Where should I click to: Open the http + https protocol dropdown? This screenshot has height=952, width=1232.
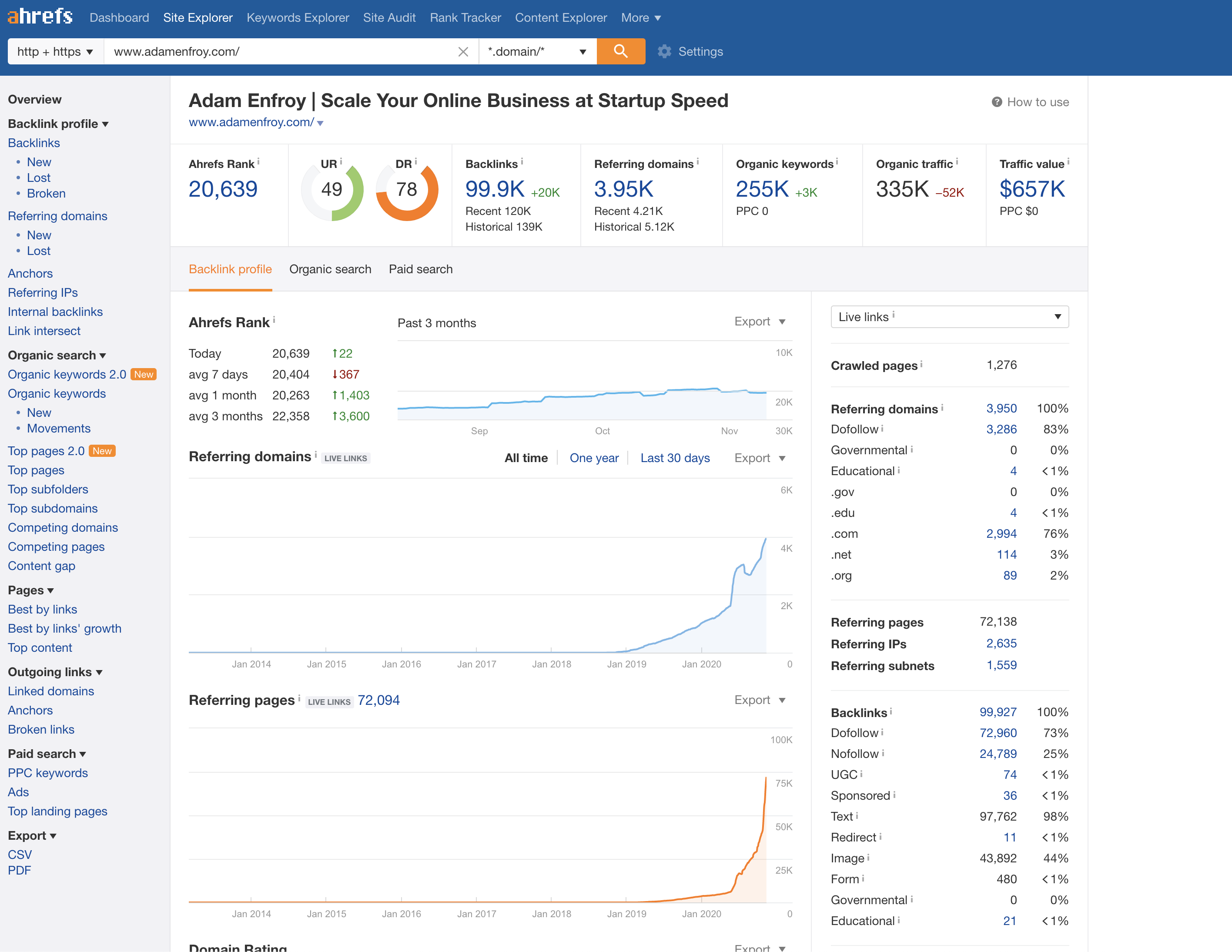coord(55,52)
